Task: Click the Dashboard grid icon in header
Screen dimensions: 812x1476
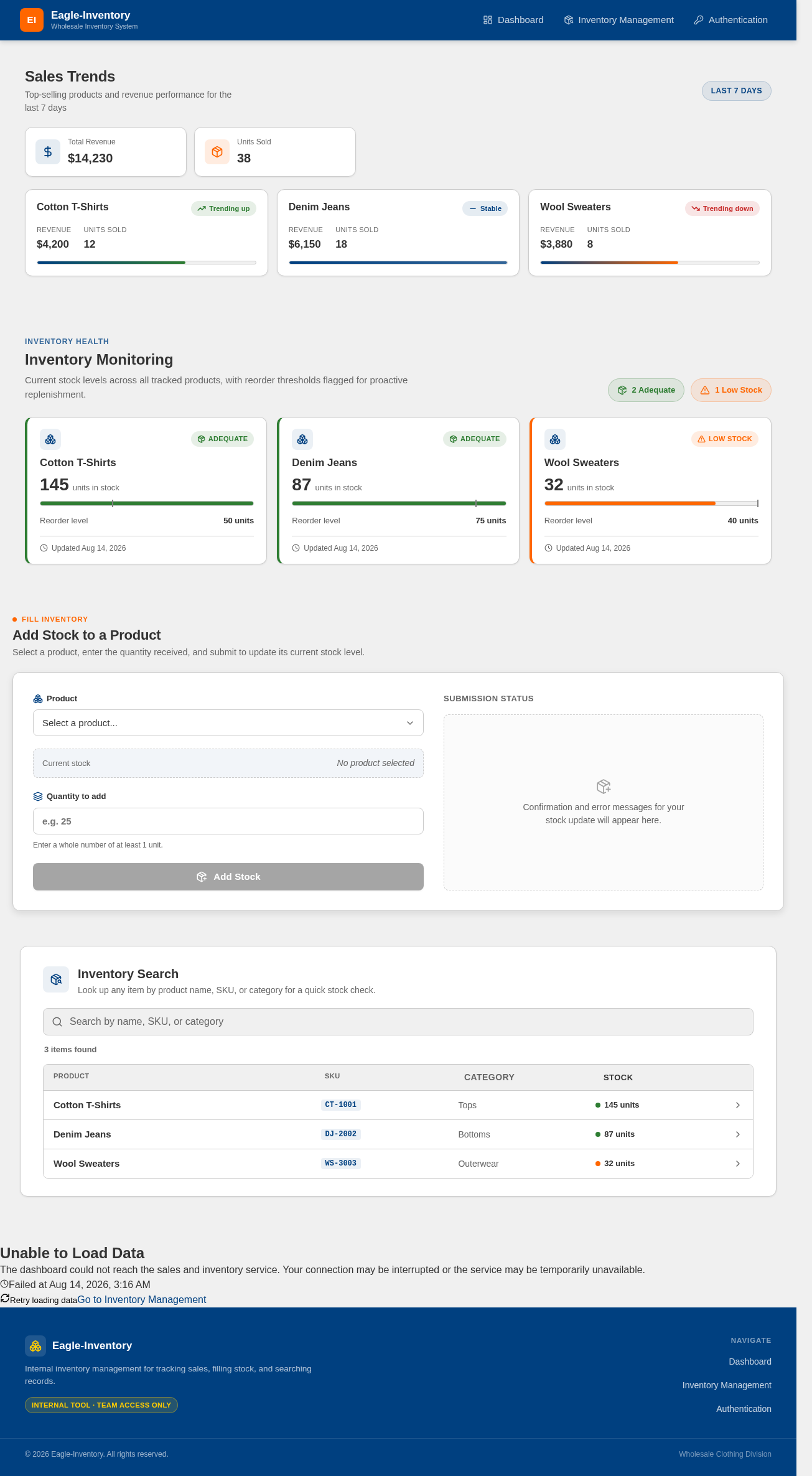Action: (x=488, y=20)
